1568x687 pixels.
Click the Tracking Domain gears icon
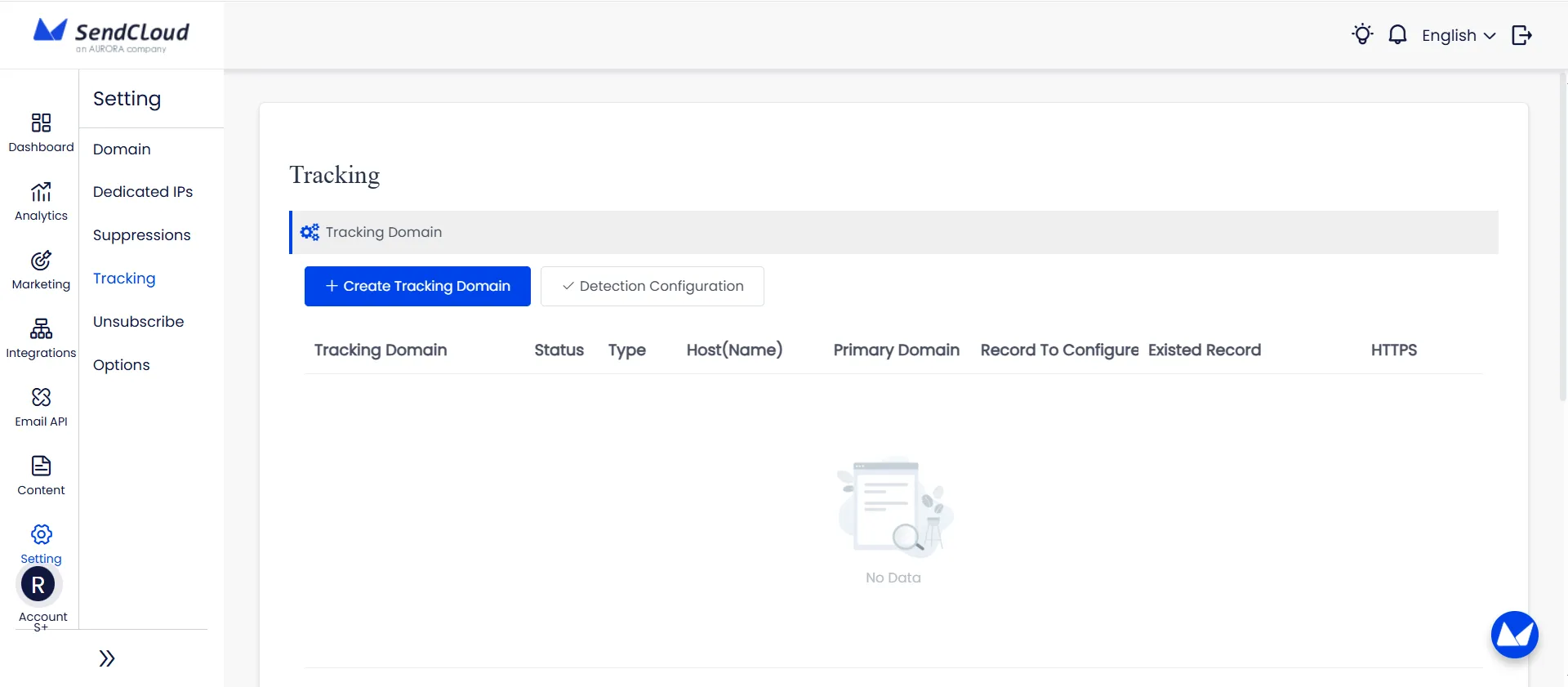click(x=310, y=232)
